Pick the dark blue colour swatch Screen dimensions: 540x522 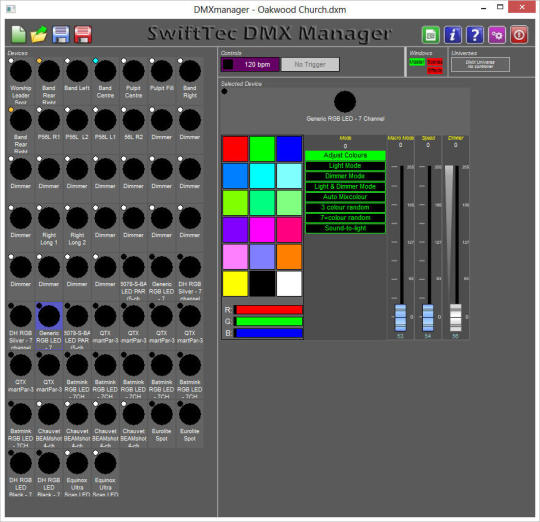pos(289,149)
